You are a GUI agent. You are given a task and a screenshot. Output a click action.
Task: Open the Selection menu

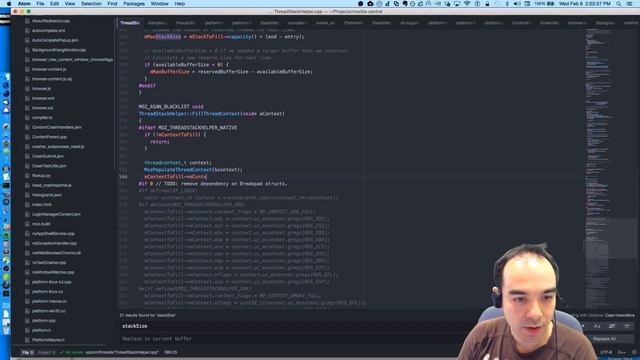[x=91, y=4]
